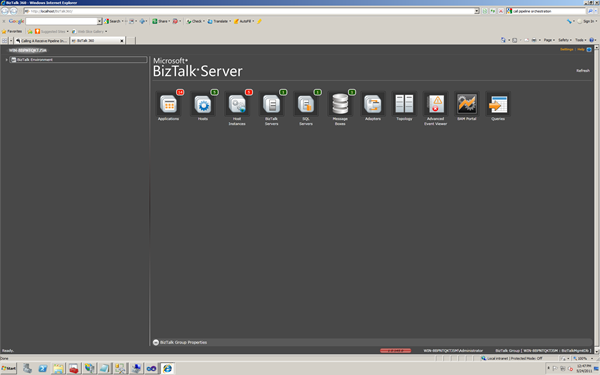Expand the BizTalk Environment tree node
The height and width of the screenshot is (375, 600).
click(x=6, y=60)
